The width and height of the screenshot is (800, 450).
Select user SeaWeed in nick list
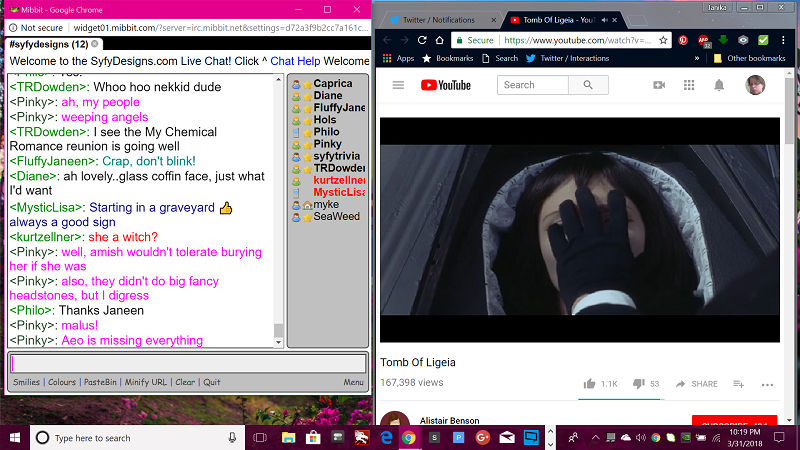tap(336, 216)
